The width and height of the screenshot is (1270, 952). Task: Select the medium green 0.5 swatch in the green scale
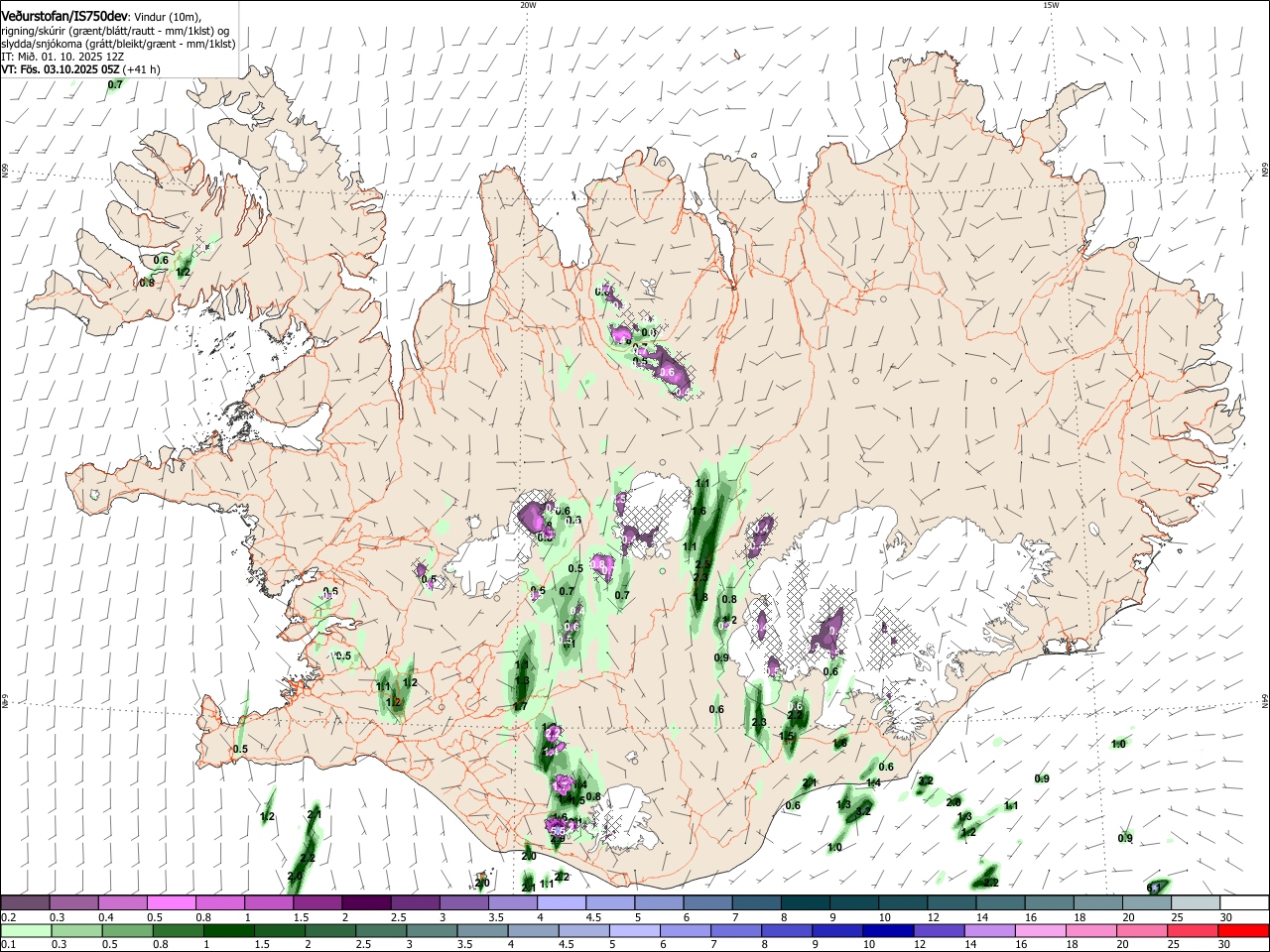pos(127,930)
